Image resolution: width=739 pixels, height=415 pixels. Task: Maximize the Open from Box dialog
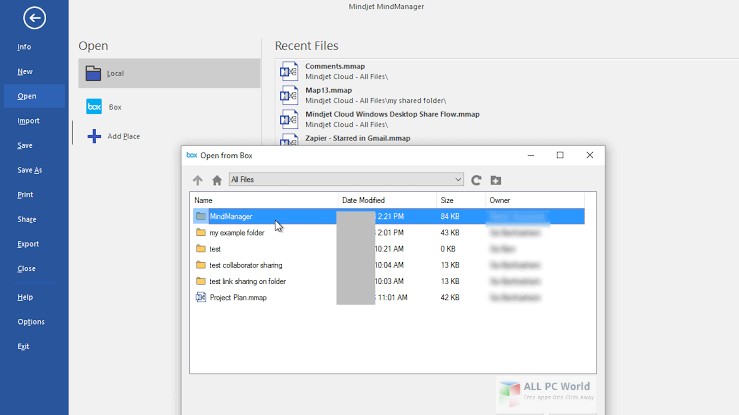[560, 155]
